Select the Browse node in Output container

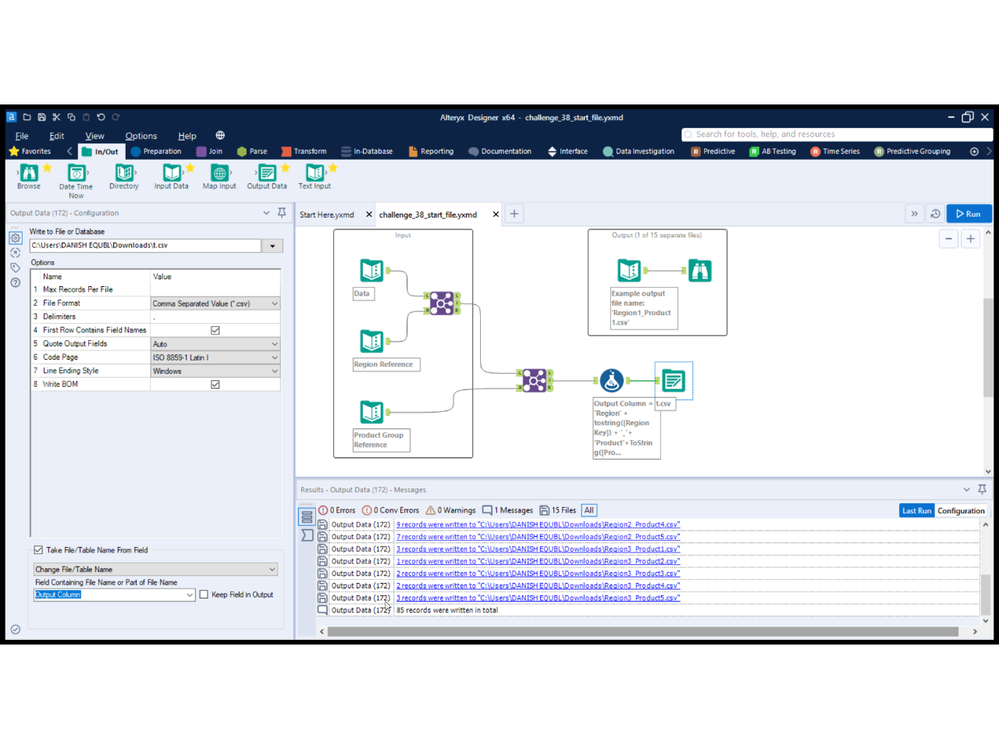coord(699,271)
